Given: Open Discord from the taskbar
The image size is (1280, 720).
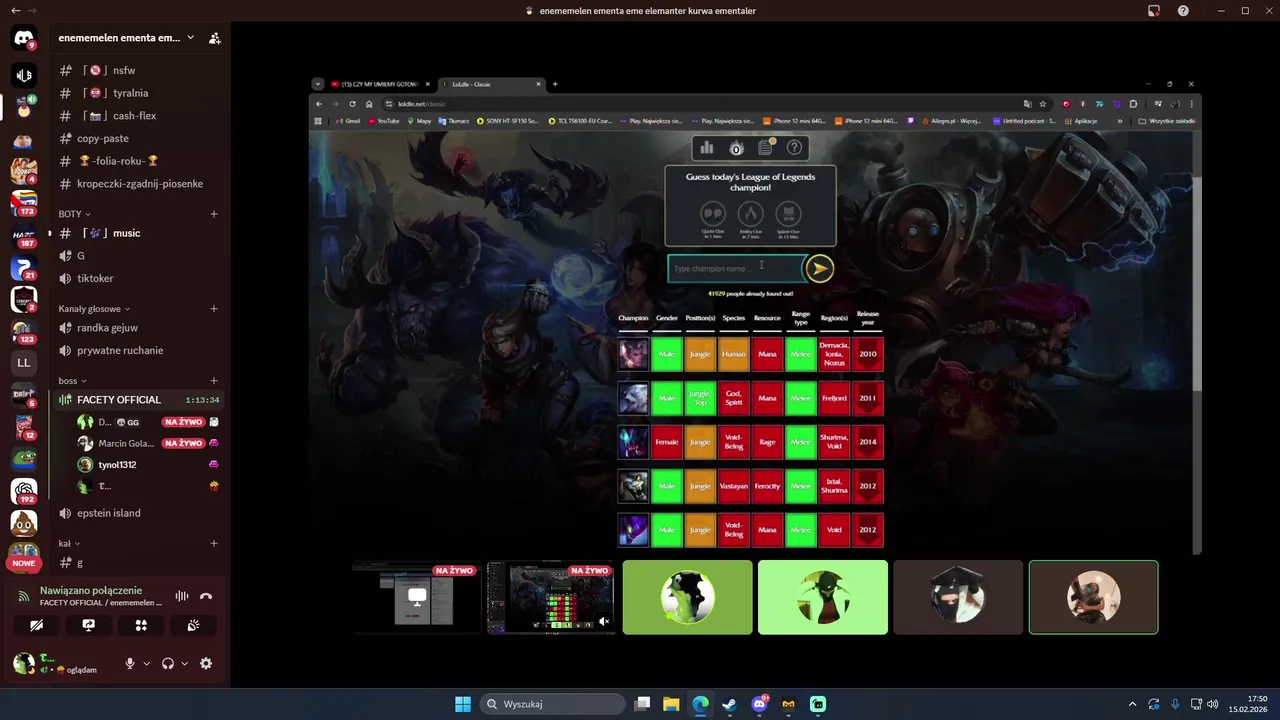Looking at the screenshot, I should click(759, 704).
